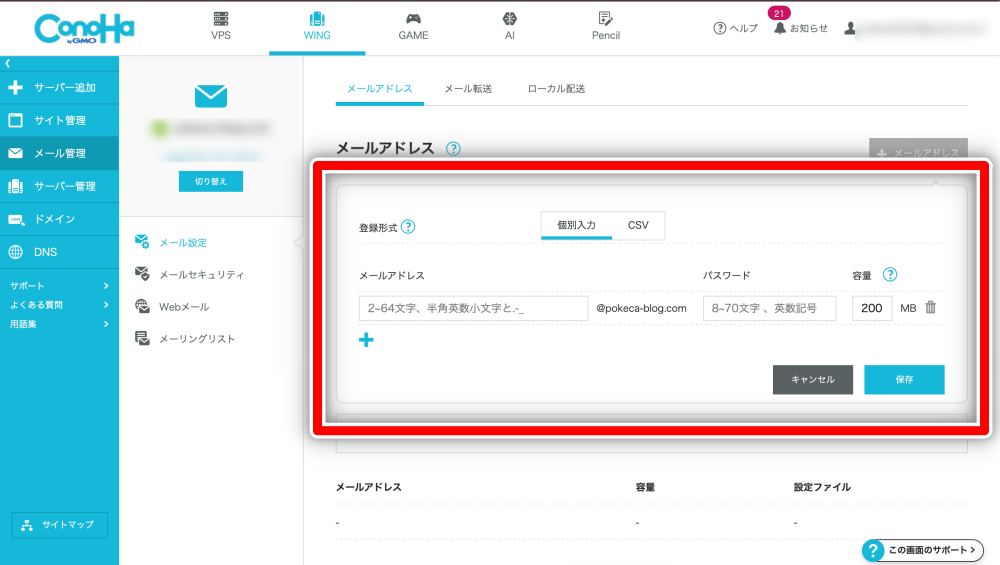
Task: Expand the よくある質問 sidebar section
Action: (x=59, y=303)
